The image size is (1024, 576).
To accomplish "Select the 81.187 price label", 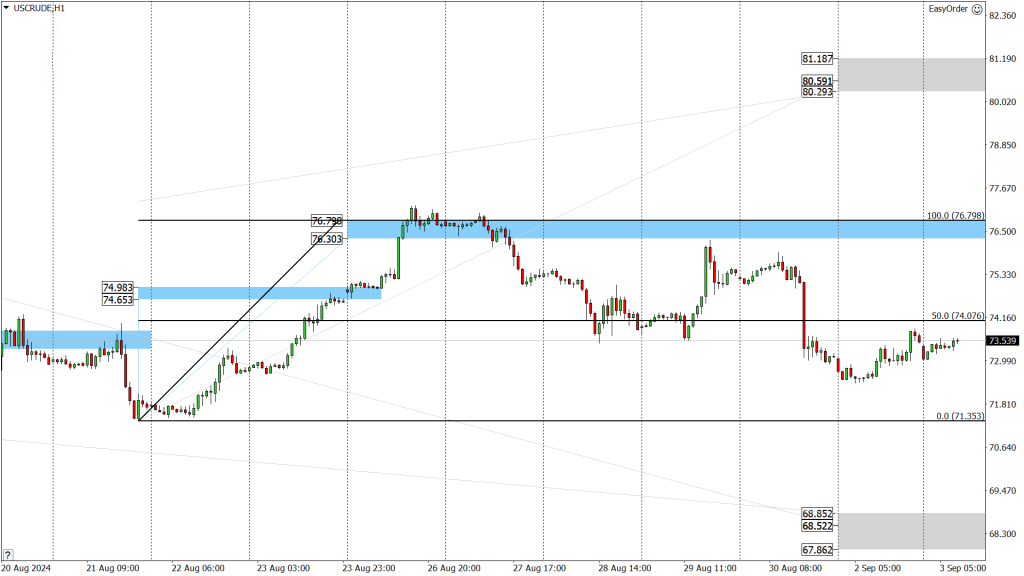I will click(818, 59).
